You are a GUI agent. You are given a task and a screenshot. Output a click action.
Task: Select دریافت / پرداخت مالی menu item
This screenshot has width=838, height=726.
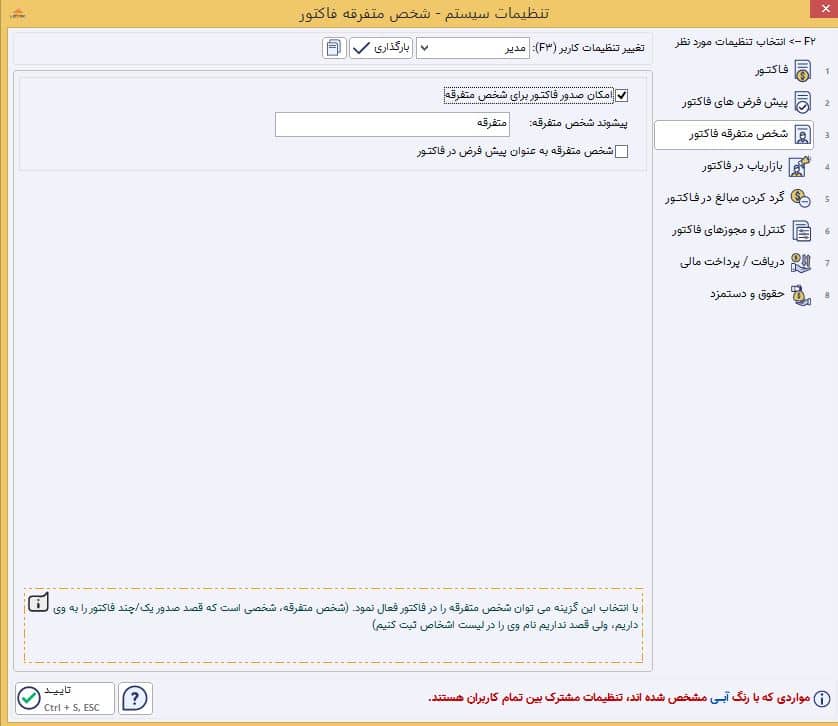732,262
